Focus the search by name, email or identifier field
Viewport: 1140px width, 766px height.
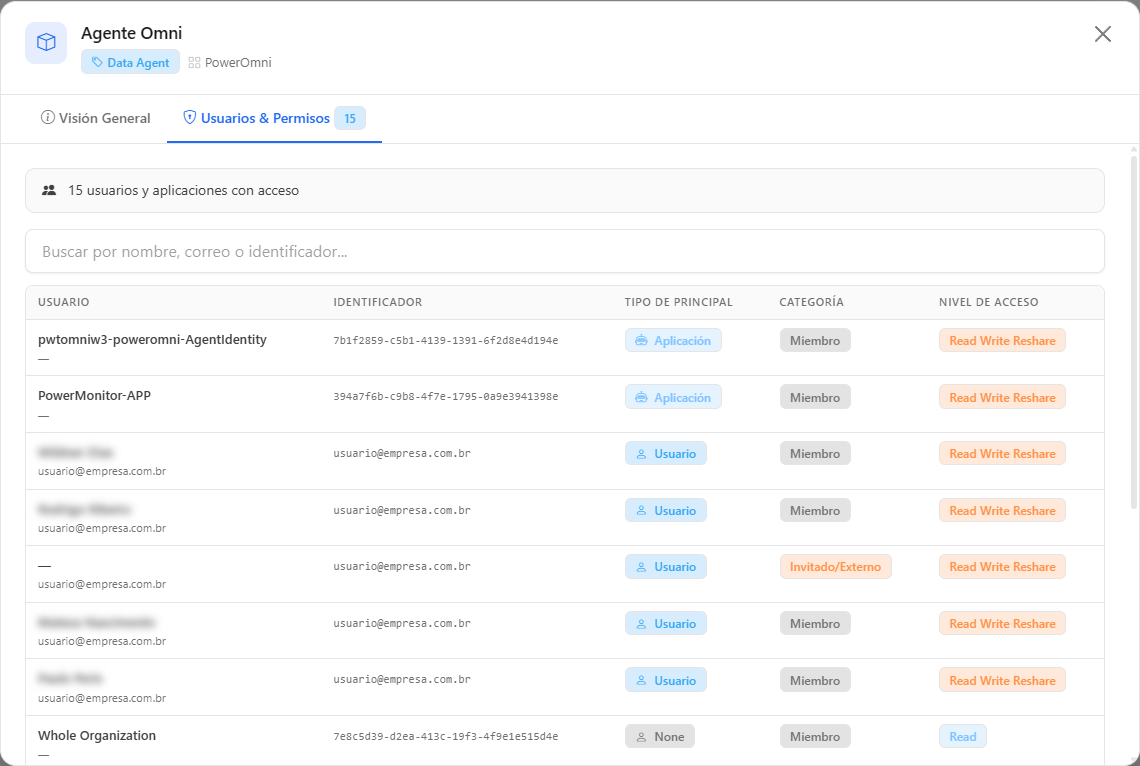[565, 251]
